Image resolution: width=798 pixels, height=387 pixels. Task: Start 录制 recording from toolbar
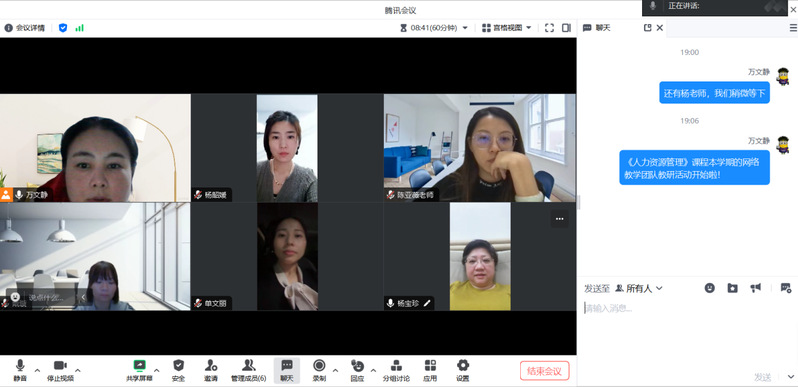tap(319, 371)
